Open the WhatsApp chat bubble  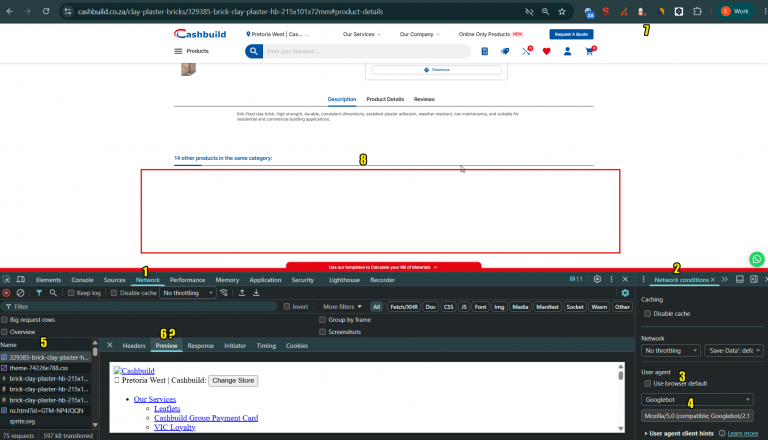(x=757, y=259)
